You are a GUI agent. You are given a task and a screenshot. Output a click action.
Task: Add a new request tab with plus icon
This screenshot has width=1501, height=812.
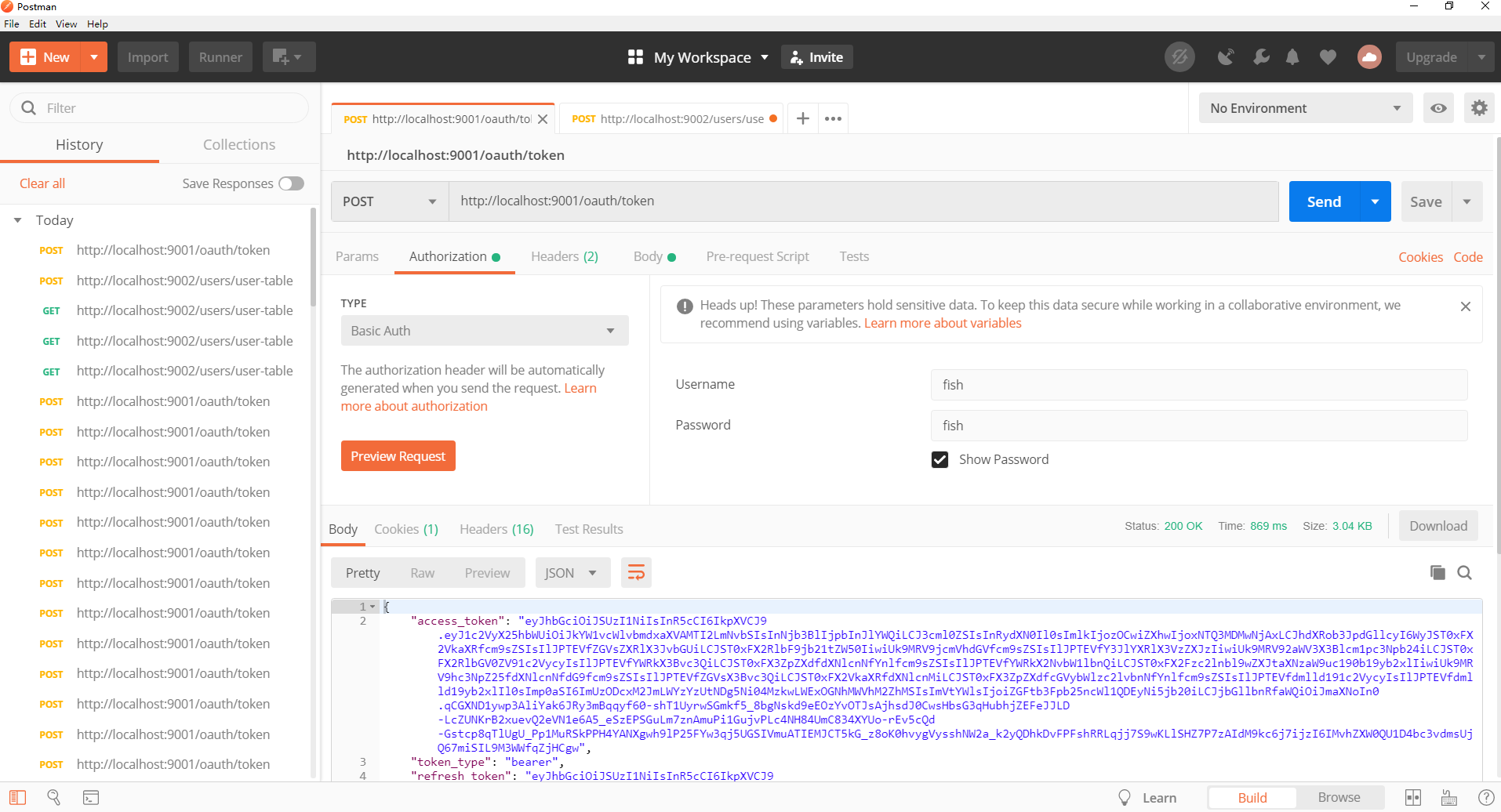802,118
